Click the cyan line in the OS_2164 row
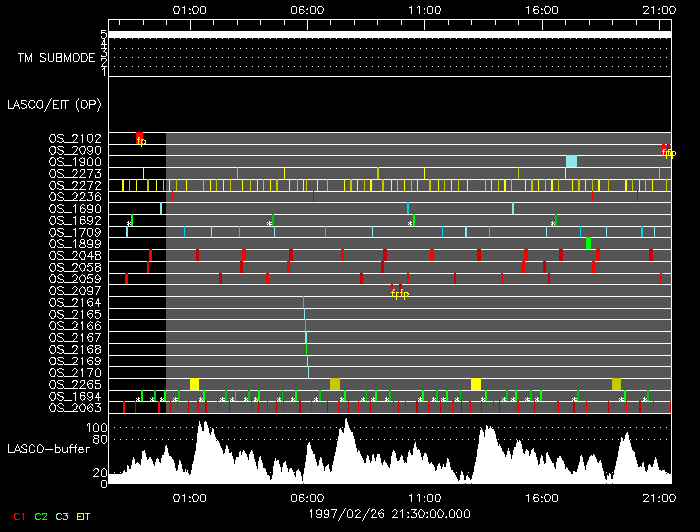The image size is (700, 532). click(x=304, y=302)
